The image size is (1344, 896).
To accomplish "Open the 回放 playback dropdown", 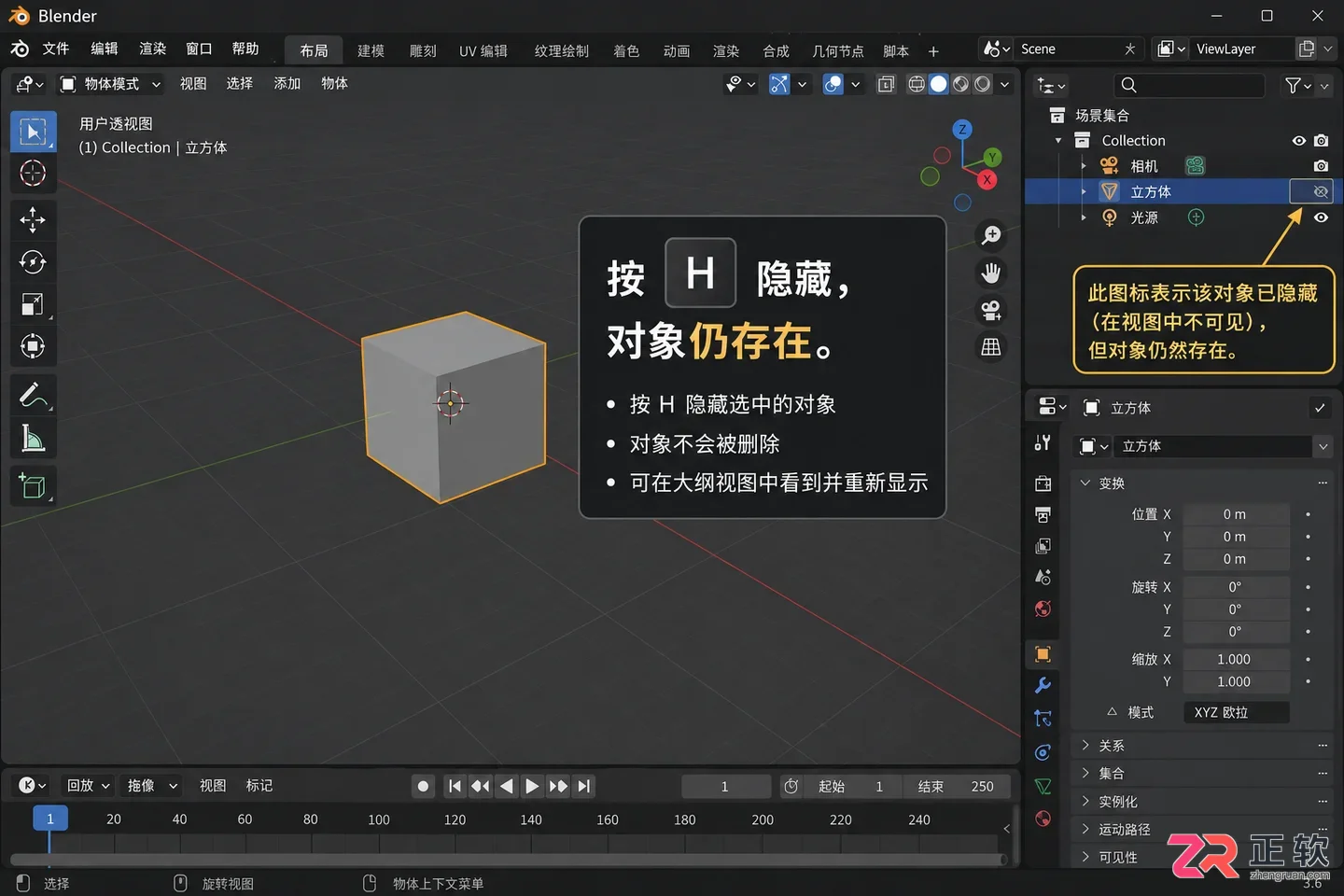I will [x=88, y=786].
